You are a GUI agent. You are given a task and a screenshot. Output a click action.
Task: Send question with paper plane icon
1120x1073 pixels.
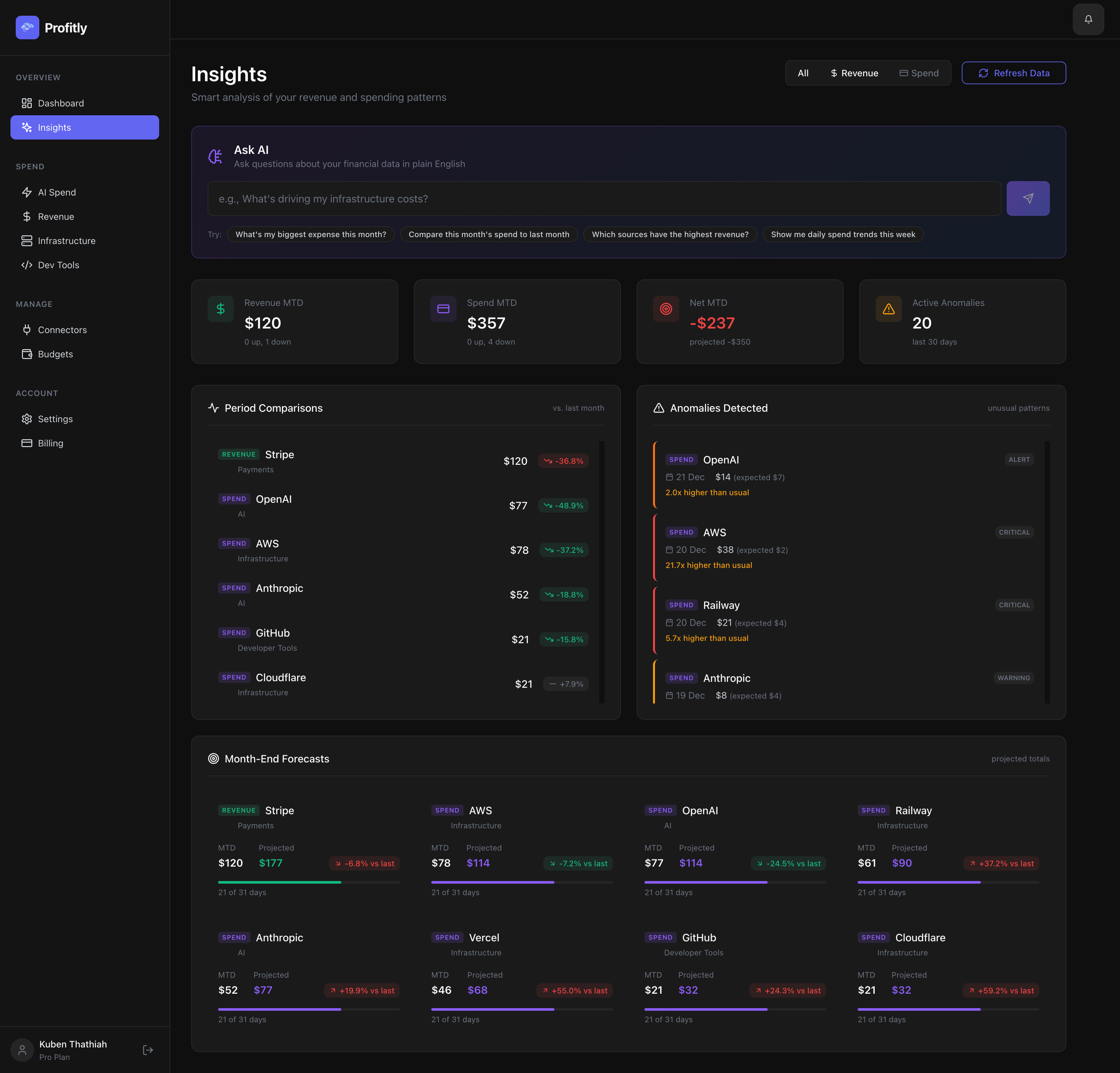[x=1027, y=198]
